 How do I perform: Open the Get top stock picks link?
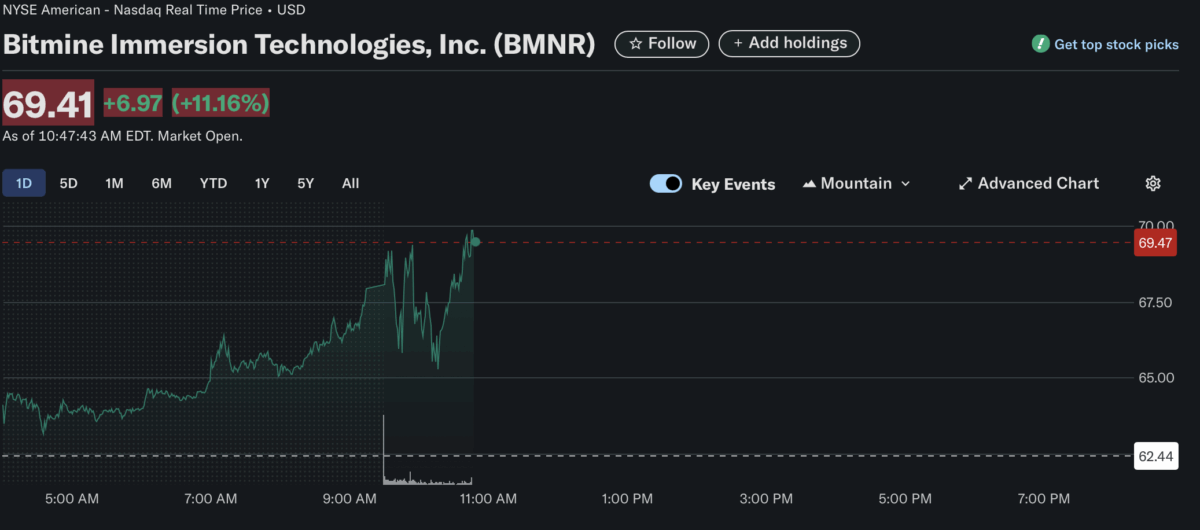[1116, 45]
